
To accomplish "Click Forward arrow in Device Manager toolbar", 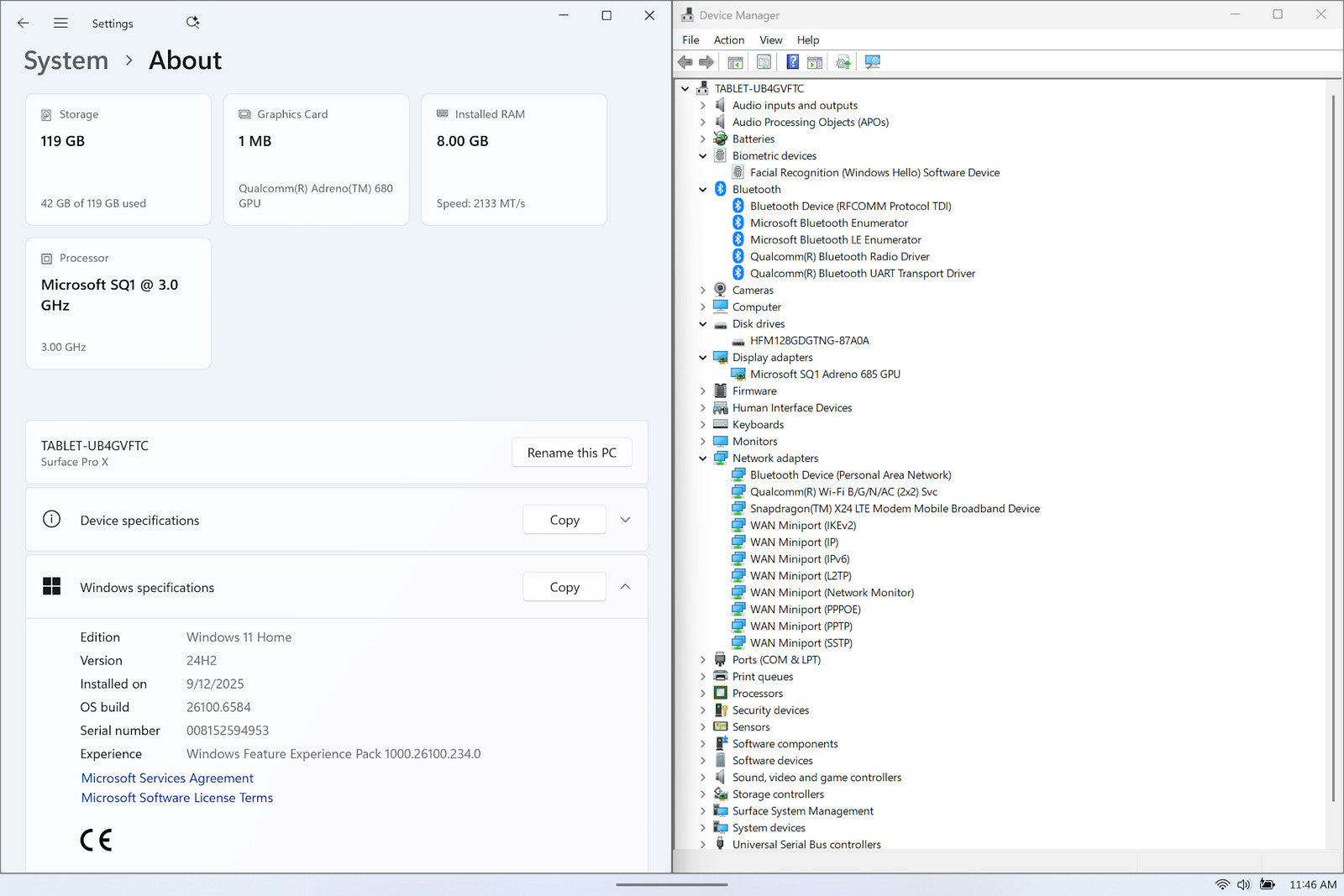I will click(706, 62).
